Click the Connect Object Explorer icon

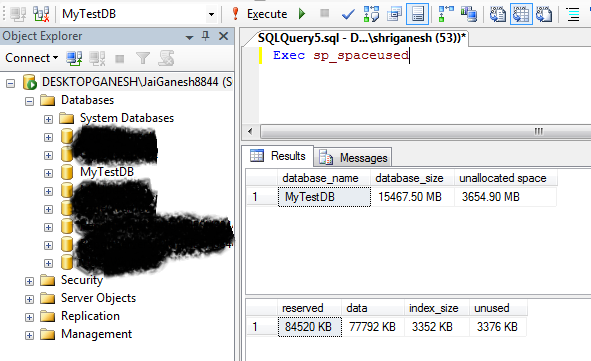click(74, 58)
